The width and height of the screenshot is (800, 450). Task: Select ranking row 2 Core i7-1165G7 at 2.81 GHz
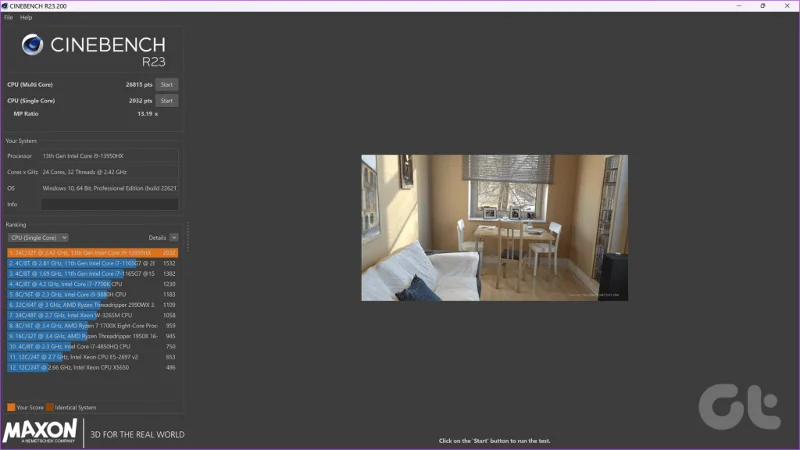92,263
